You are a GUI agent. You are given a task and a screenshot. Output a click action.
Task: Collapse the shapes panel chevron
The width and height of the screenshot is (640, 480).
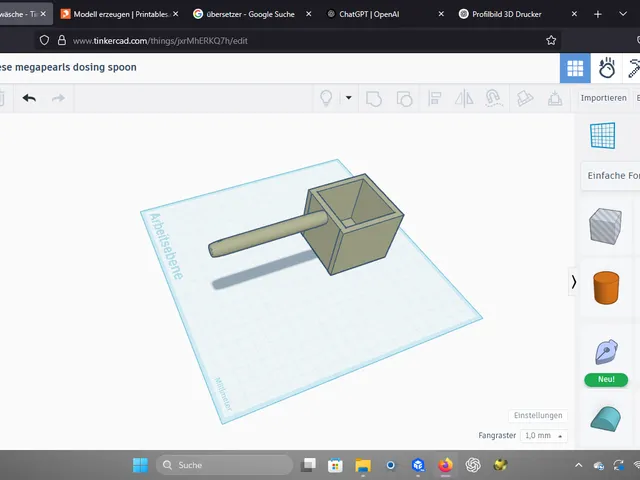pos(573,282)
